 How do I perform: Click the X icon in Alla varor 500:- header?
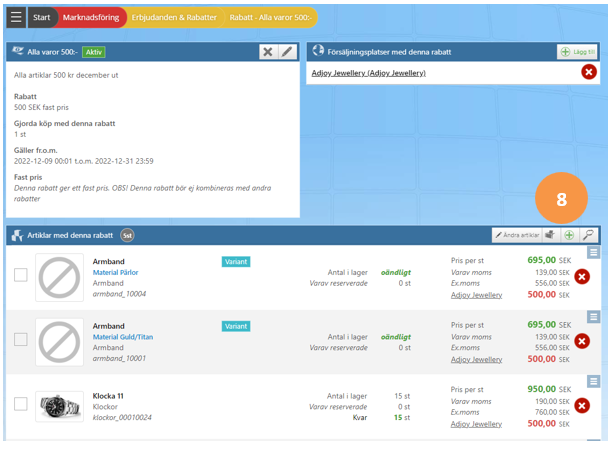click(x=268, y=52)
